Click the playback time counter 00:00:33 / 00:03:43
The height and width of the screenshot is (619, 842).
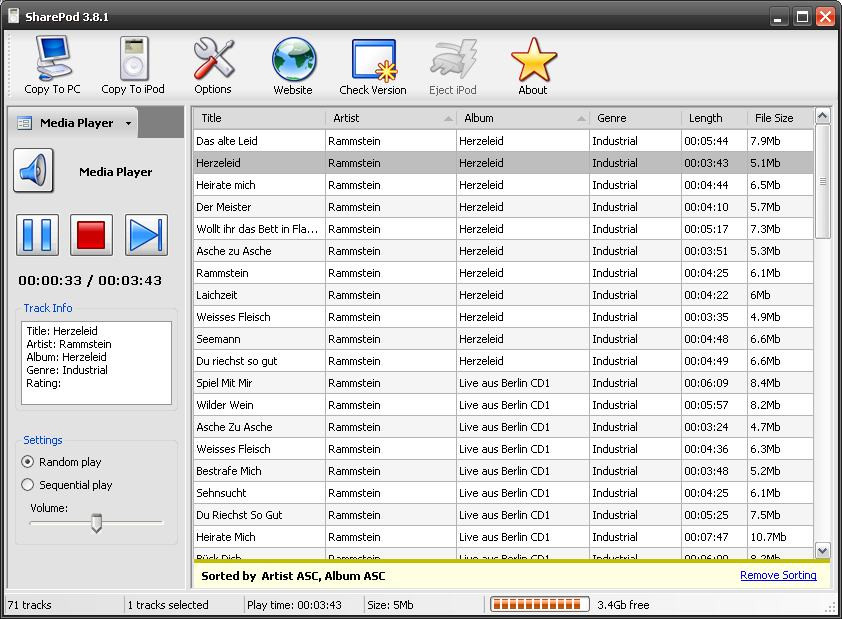point(90,280)
